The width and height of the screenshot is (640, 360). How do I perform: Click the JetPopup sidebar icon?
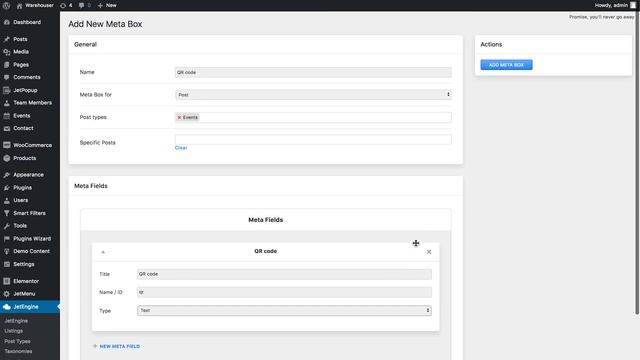point(7,90)
